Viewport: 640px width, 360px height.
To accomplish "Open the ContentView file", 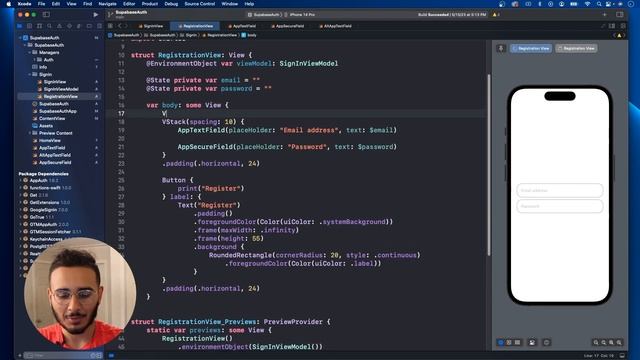I will [52, 118].
